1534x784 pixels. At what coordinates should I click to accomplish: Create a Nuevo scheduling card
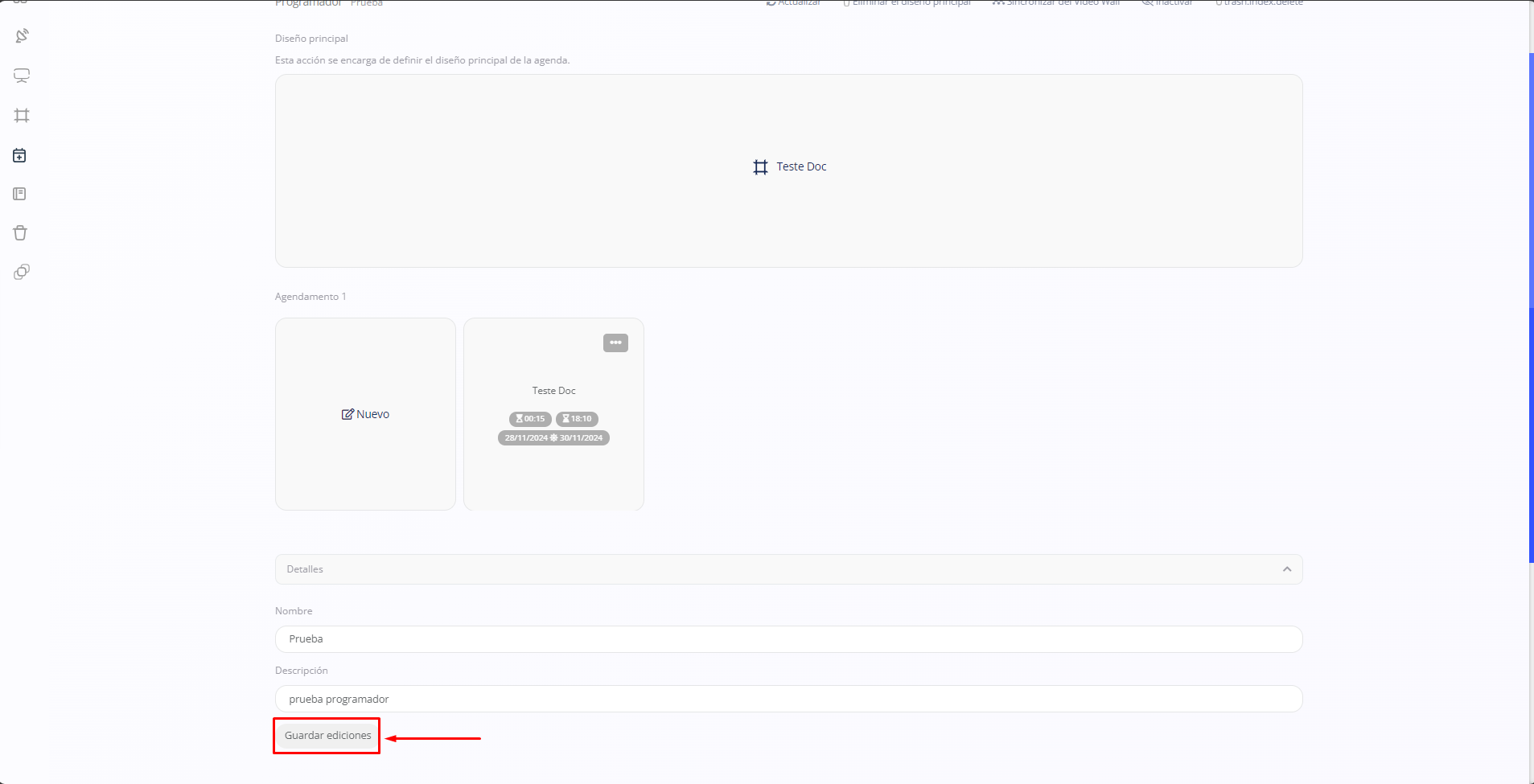click(365, 414)
